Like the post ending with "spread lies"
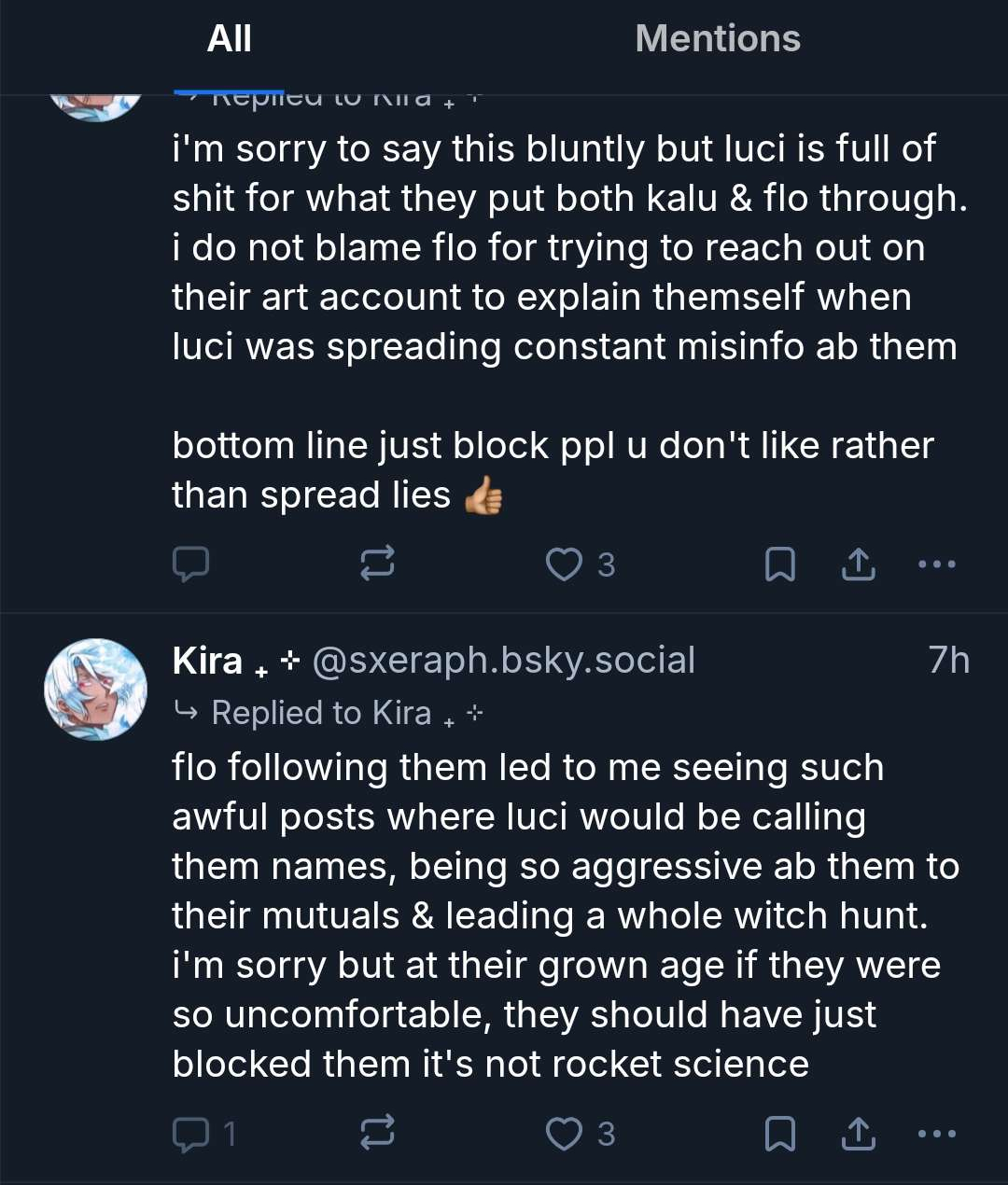Image resolution: width=1008 pixels, height=1185 pixels. pos(564,564)
